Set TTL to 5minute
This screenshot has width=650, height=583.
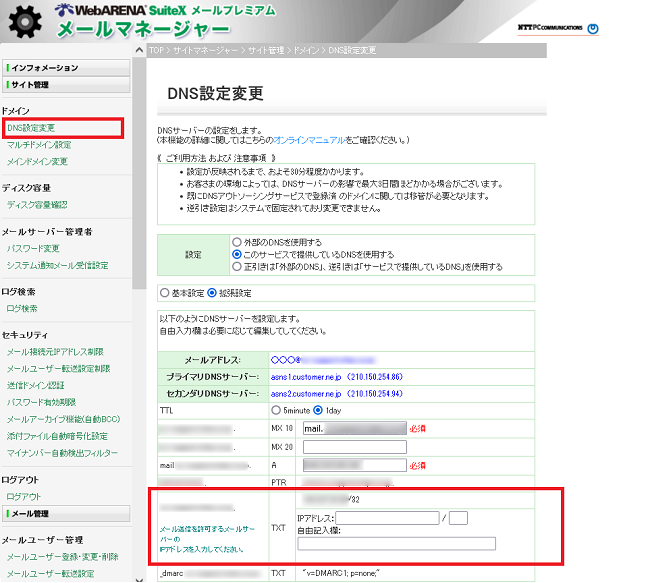276,410
